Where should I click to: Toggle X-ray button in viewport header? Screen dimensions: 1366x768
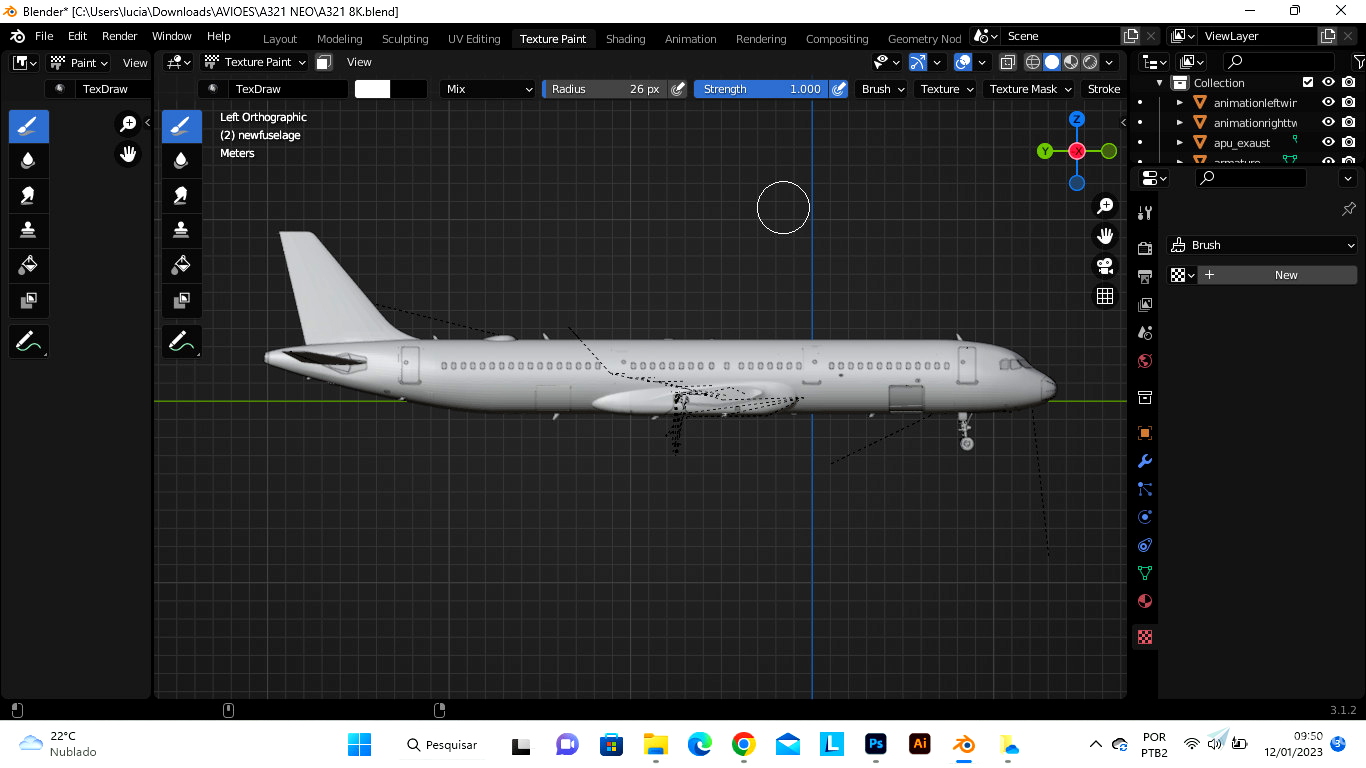tap(1008, 62)
